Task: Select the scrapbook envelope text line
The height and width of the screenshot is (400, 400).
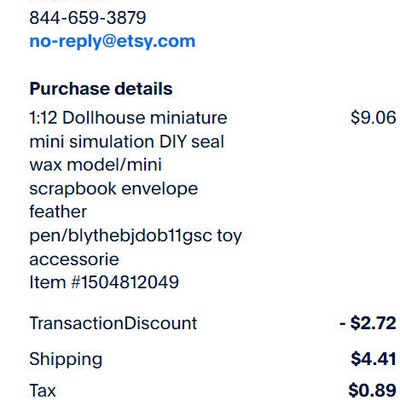Action: click(x=114, y=189)
